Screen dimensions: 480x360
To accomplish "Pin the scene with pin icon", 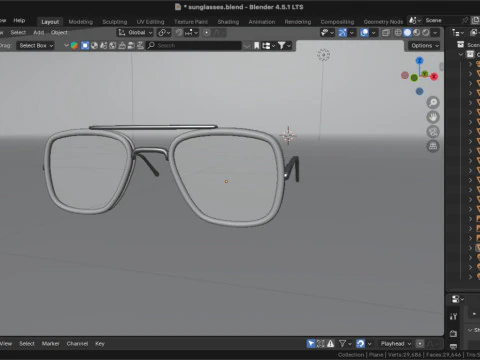I will [465, 20].
